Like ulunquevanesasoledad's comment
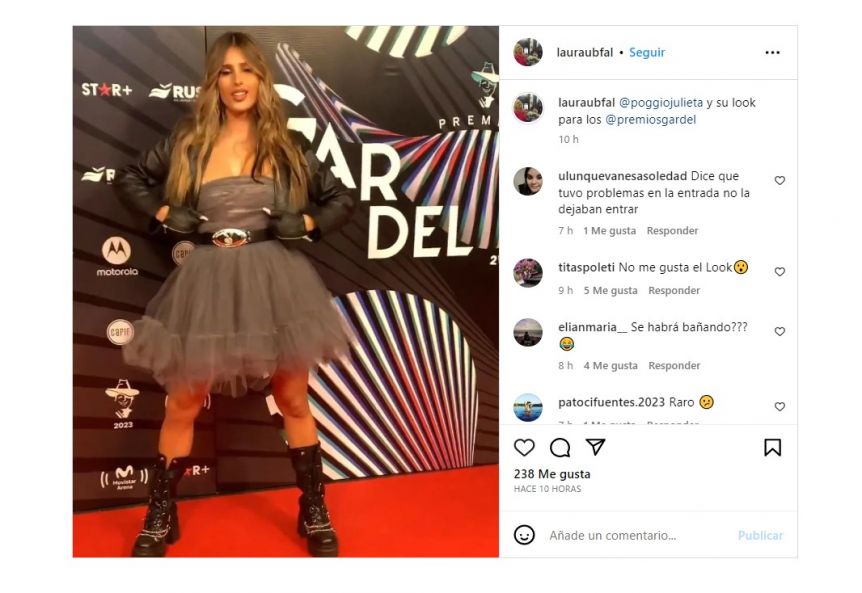This screenshot has height=593, width=862. pyautogui.click(x=780, y=180)
